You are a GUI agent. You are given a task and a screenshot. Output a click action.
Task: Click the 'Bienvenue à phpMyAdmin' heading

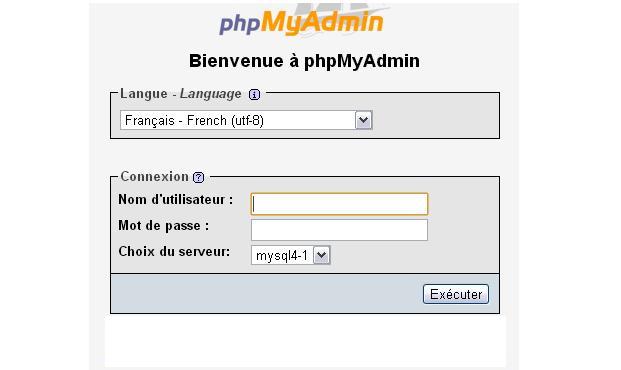(x=304, y=61)
